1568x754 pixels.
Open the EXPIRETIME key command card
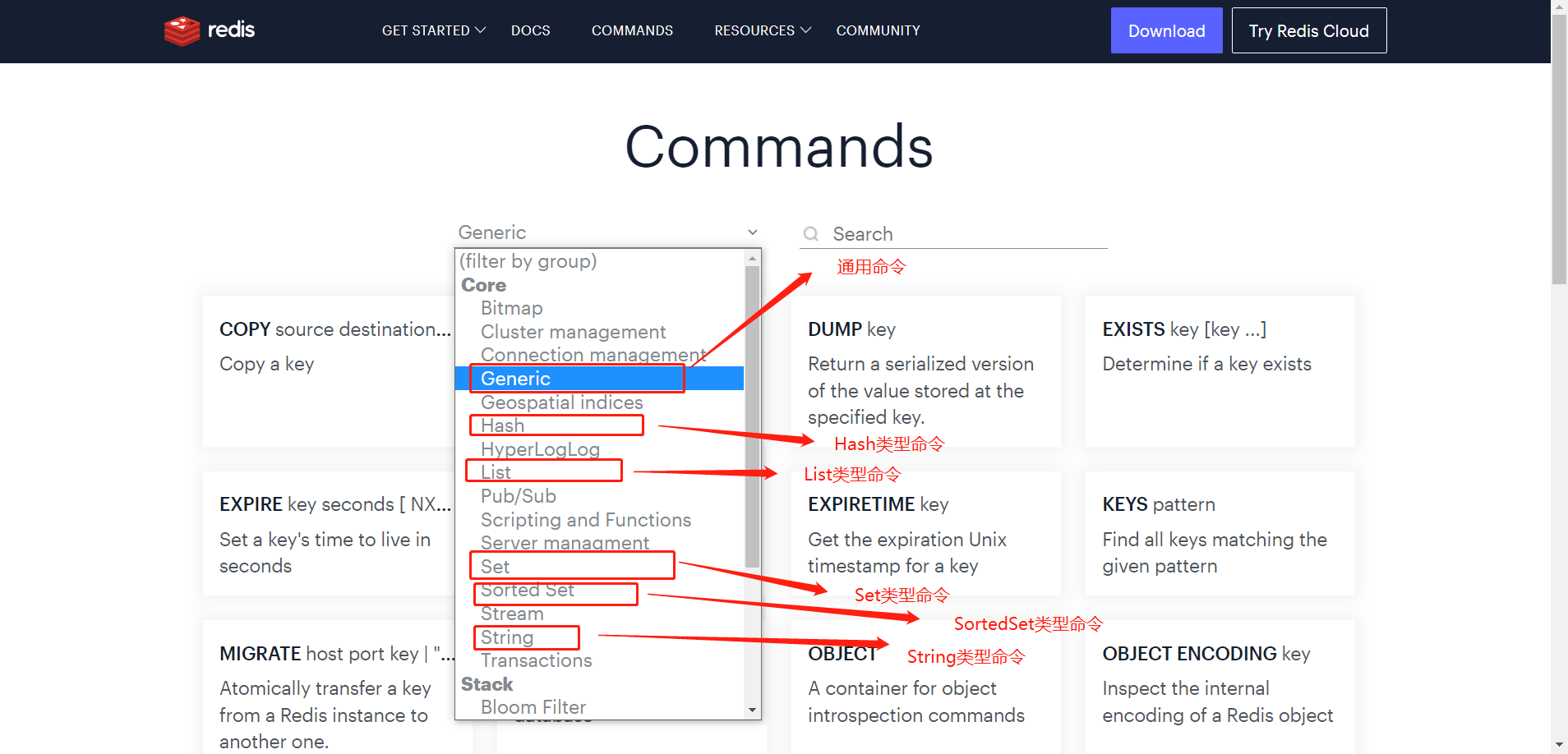[x=925, y=534]
